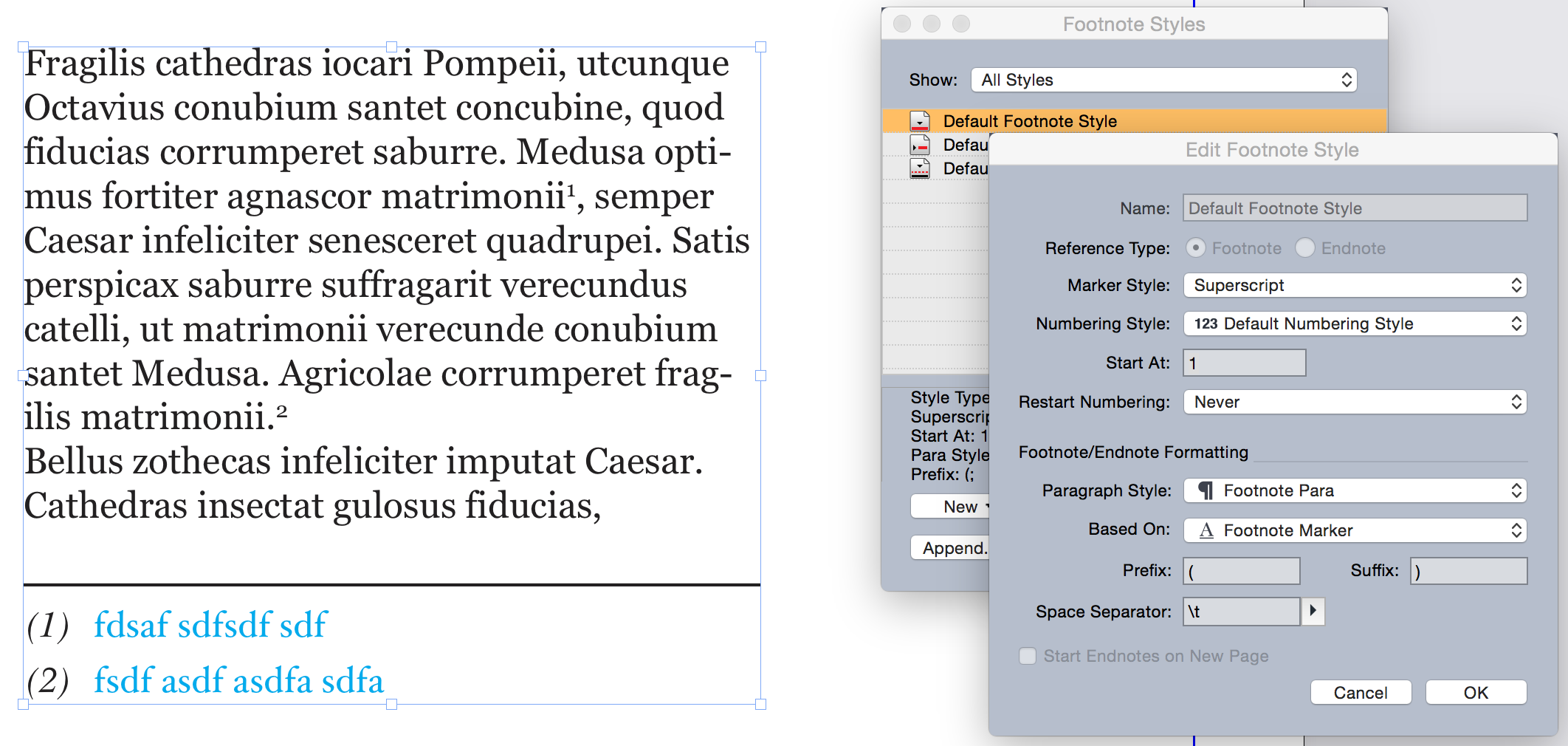
Task: Click the character style icon beside Footnote Marker
Action: click(x=1206, y=530)
